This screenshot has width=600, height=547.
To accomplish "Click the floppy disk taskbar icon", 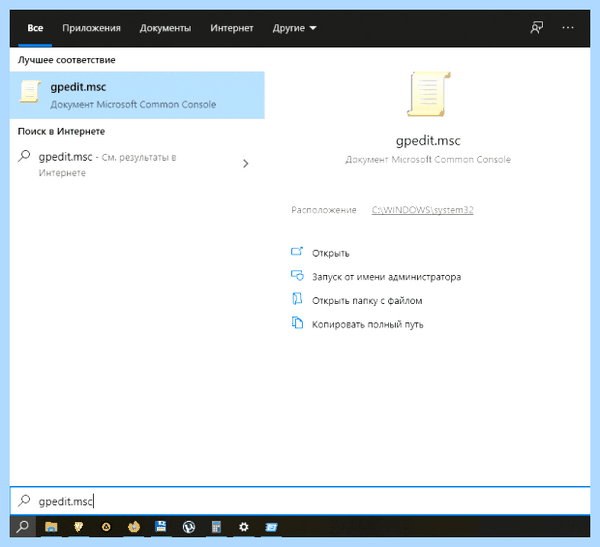I will click(x=161, y=527).
